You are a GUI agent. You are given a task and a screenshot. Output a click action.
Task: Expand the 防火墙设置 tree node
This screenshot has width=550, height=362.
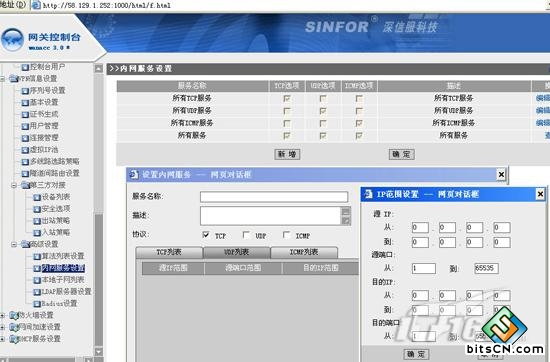coord(2,316)
